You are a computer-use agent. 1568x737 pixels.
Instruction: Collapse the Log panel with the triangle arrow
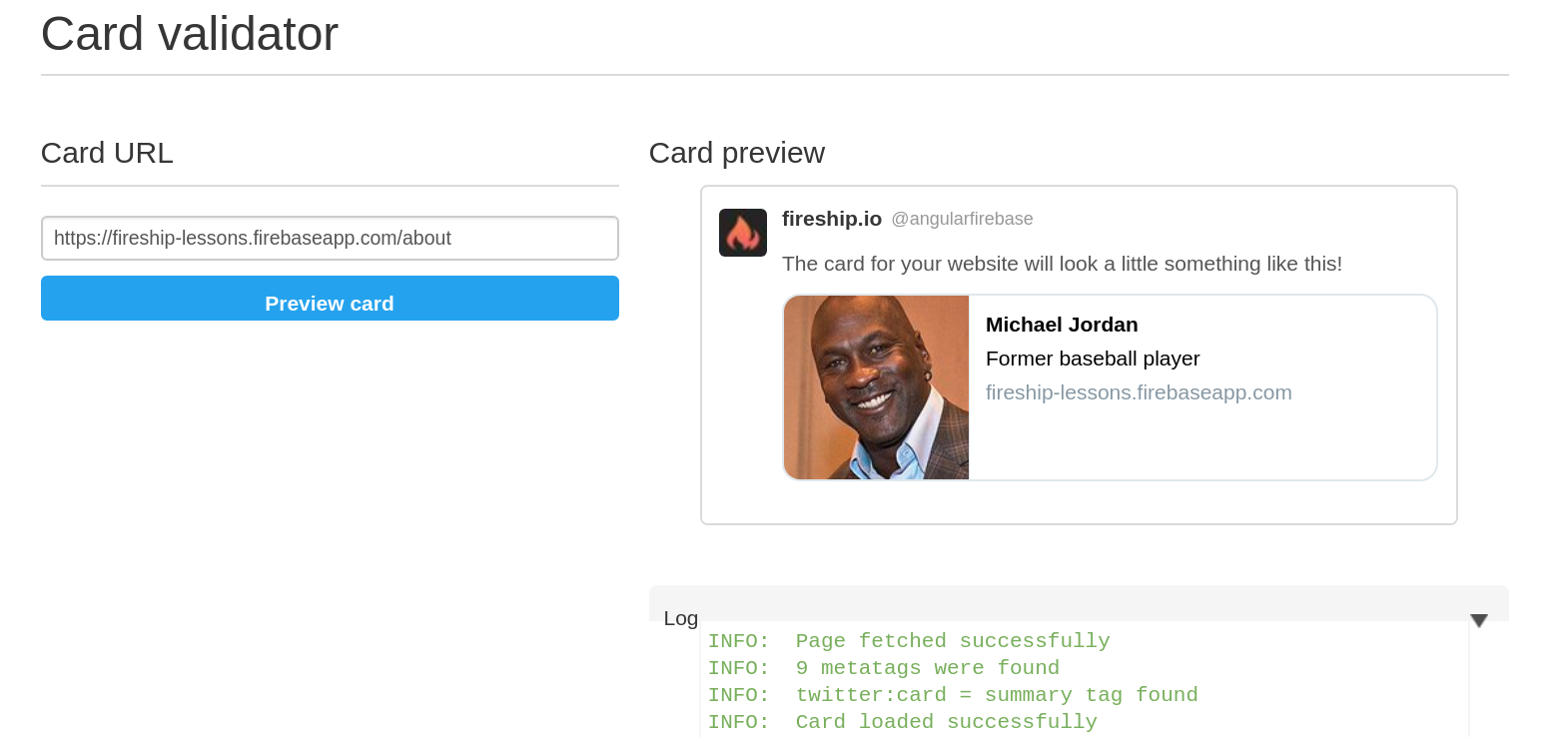[1478, 620]
